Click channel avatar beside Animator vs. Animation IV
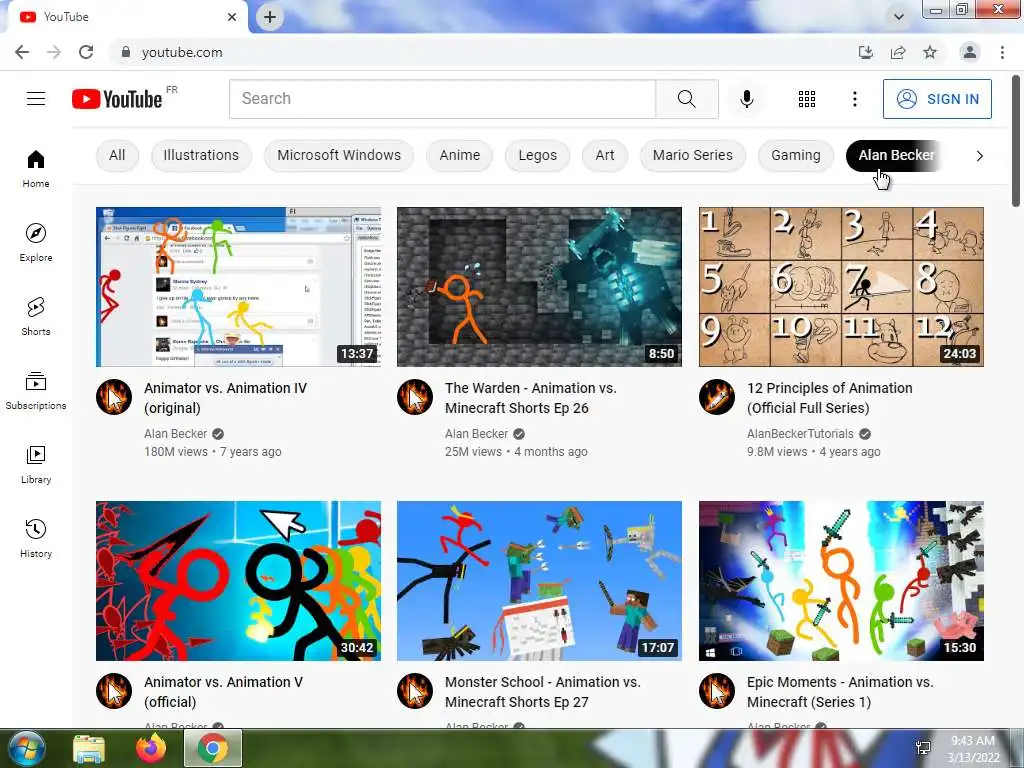The image size is (1024, 768). pos(114,397)
